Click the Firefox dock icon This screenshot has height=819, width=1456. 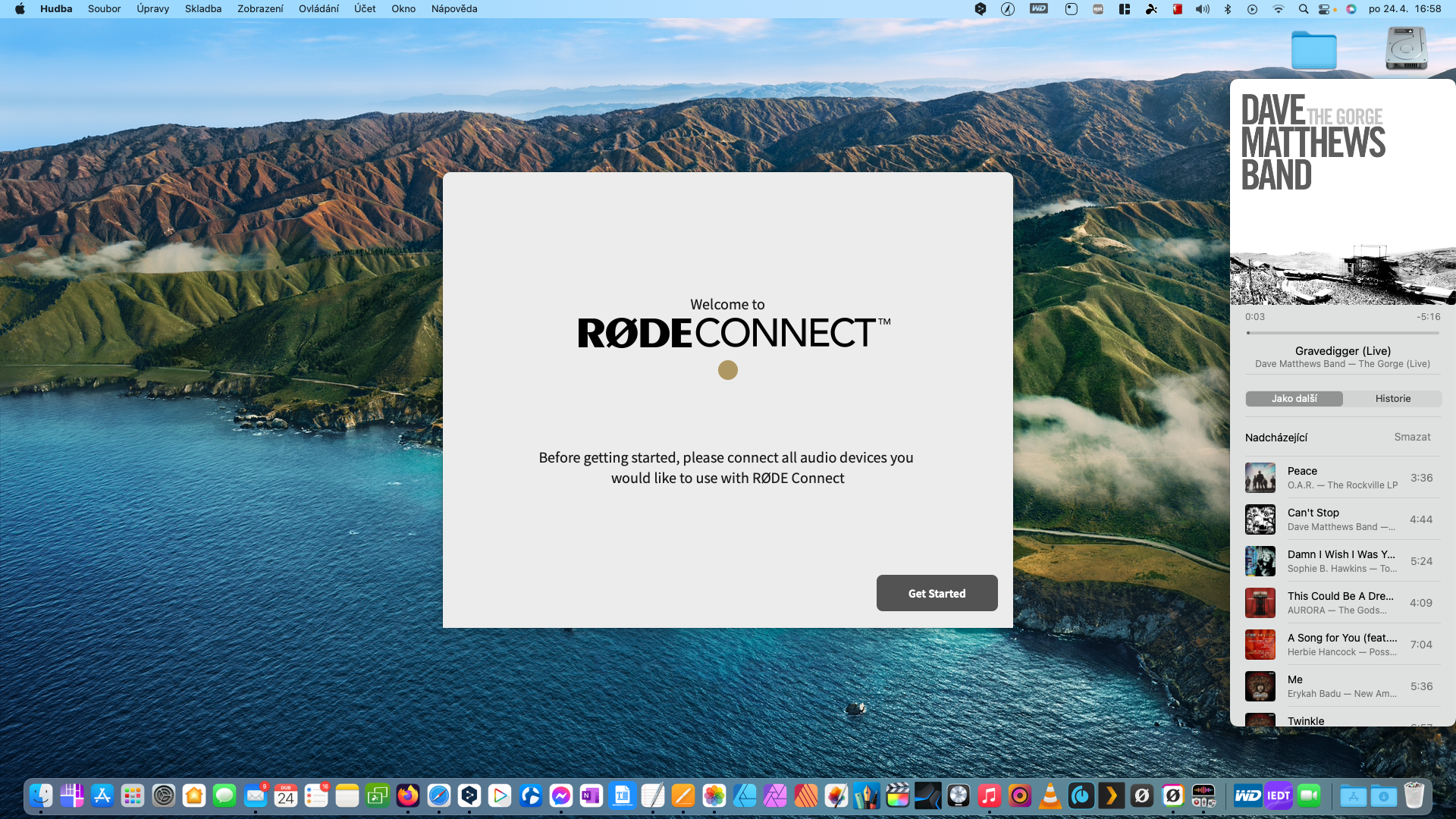tap(408, 795)
